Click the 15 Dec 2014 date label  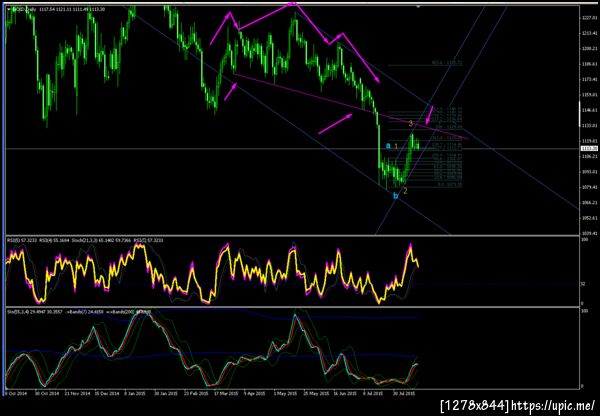(x=109, y=393)
